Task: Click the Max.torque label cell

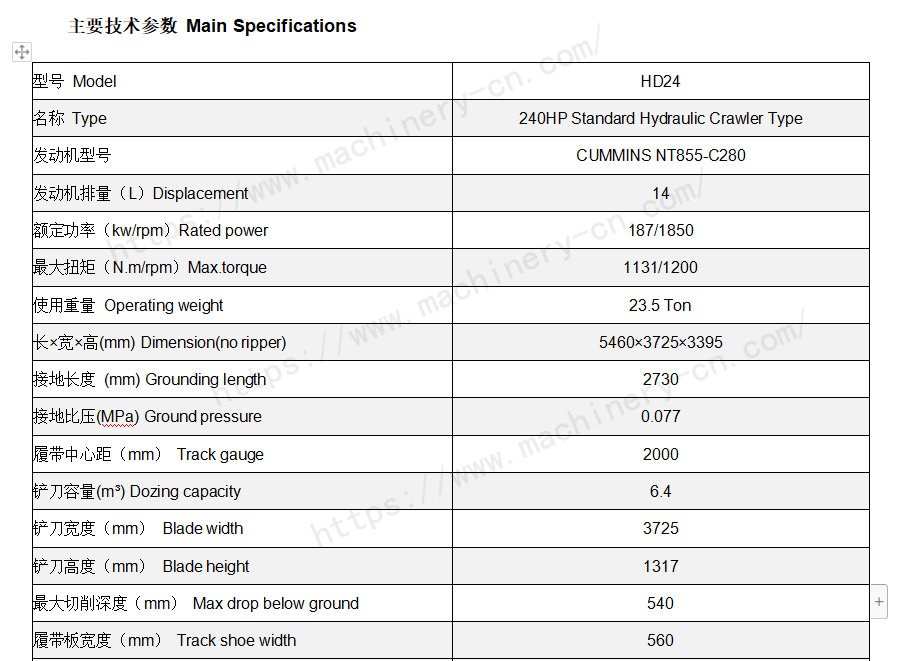Action: [242, 268]
